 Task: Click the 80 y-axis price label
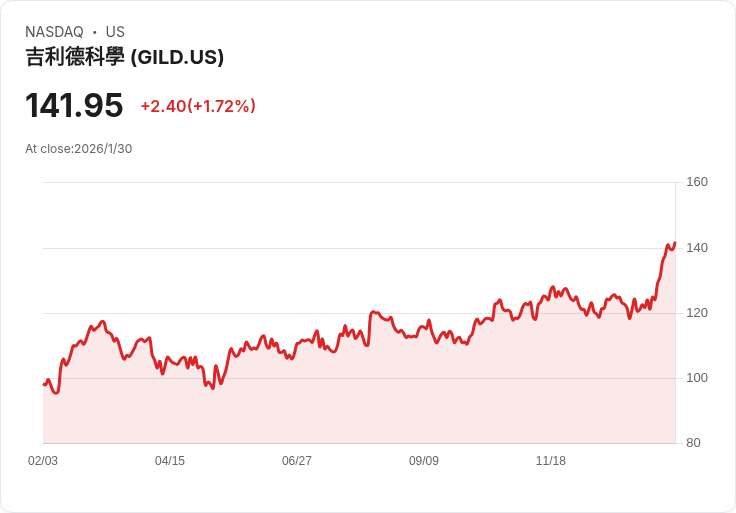click(693, 443)
